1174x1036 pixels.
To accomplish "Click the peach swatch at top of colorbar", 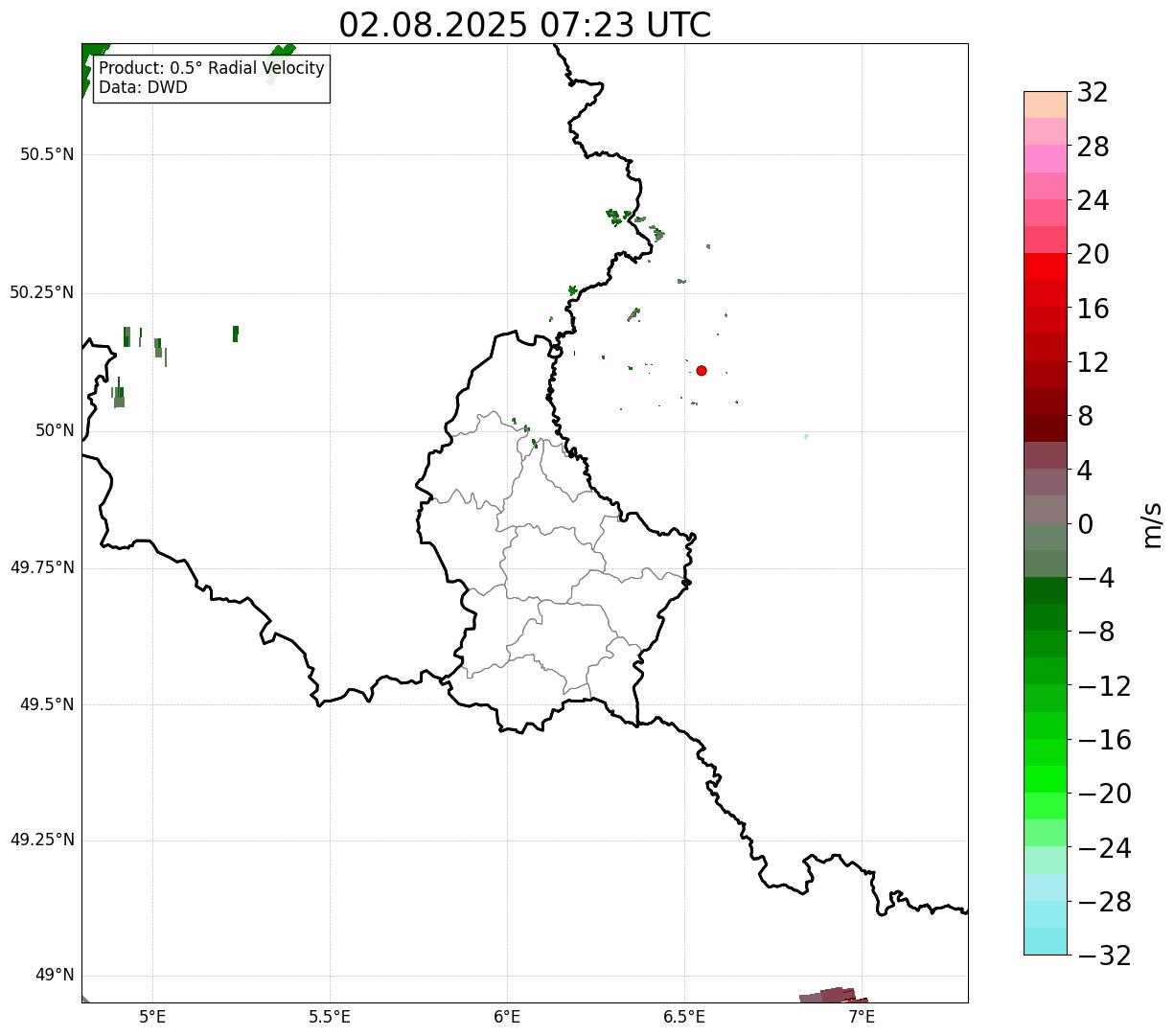I will (x=1046, y=104).
